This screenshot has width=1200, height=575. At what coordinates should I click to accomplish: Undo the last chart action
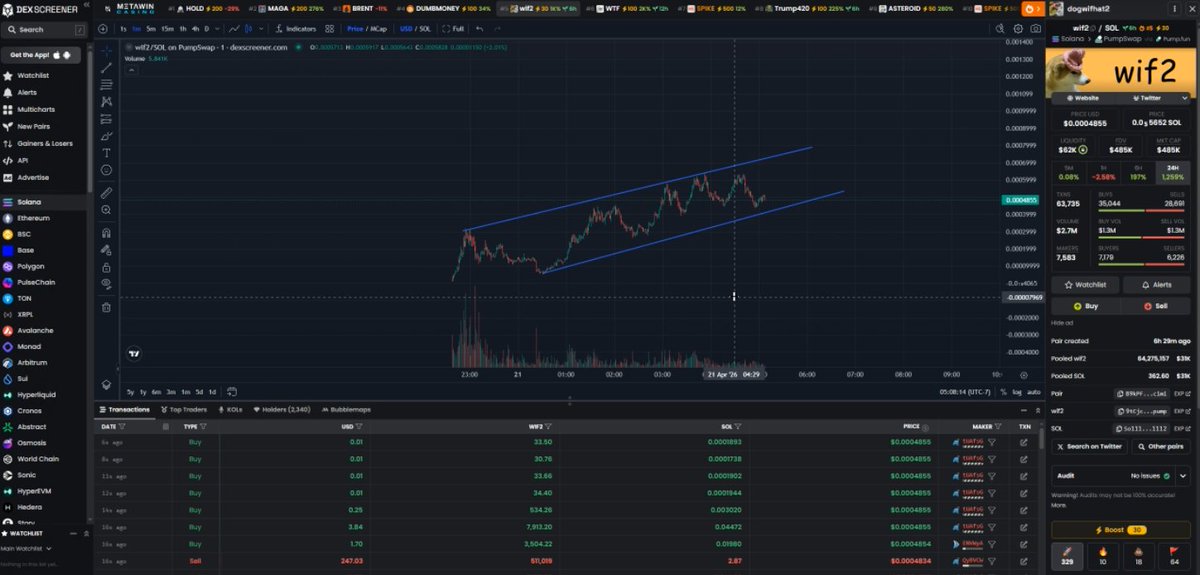pyautogui.click(x=479, y=29)
